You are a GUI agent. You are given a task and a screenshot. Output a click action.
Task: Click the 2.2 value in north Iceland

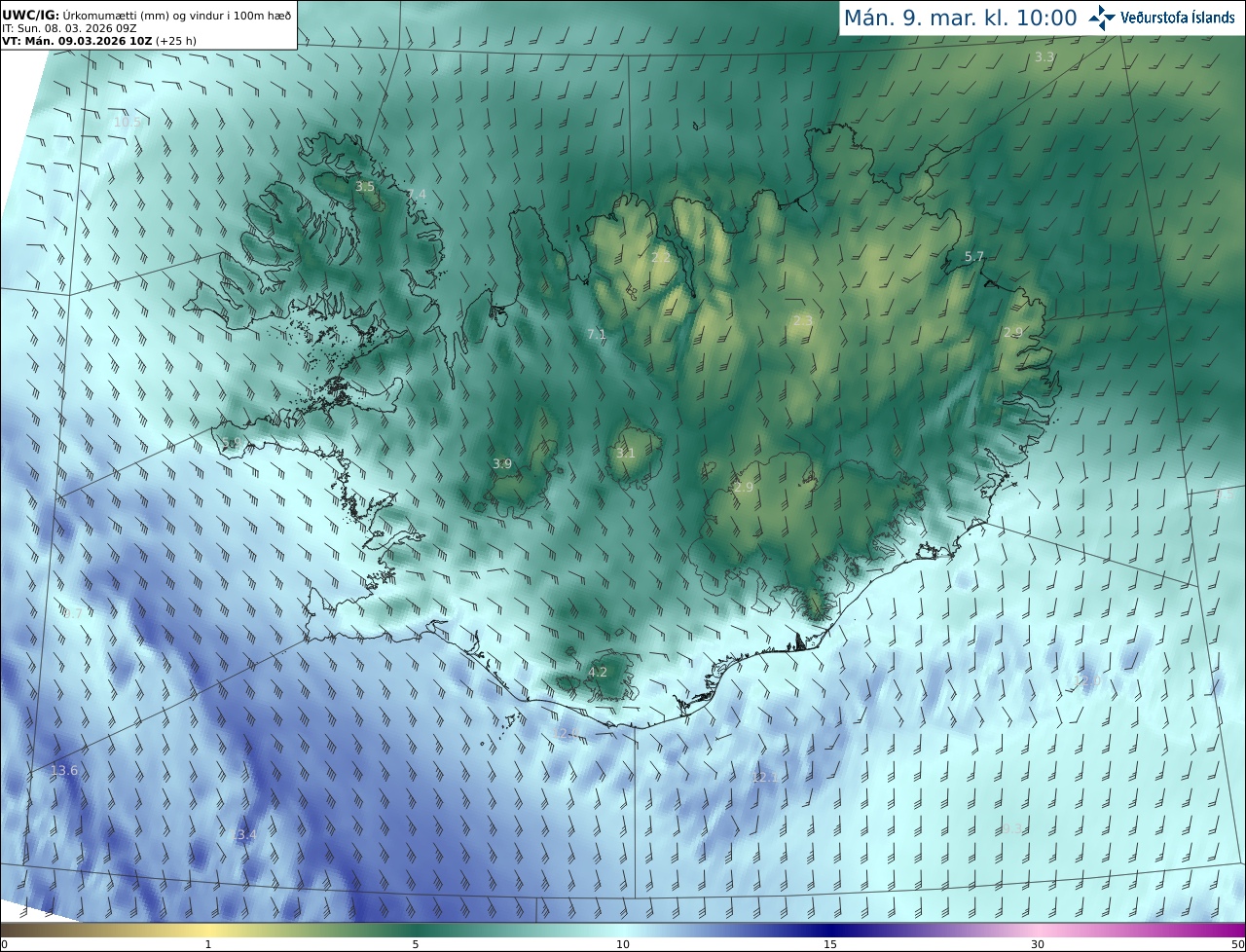coord(661,258)
